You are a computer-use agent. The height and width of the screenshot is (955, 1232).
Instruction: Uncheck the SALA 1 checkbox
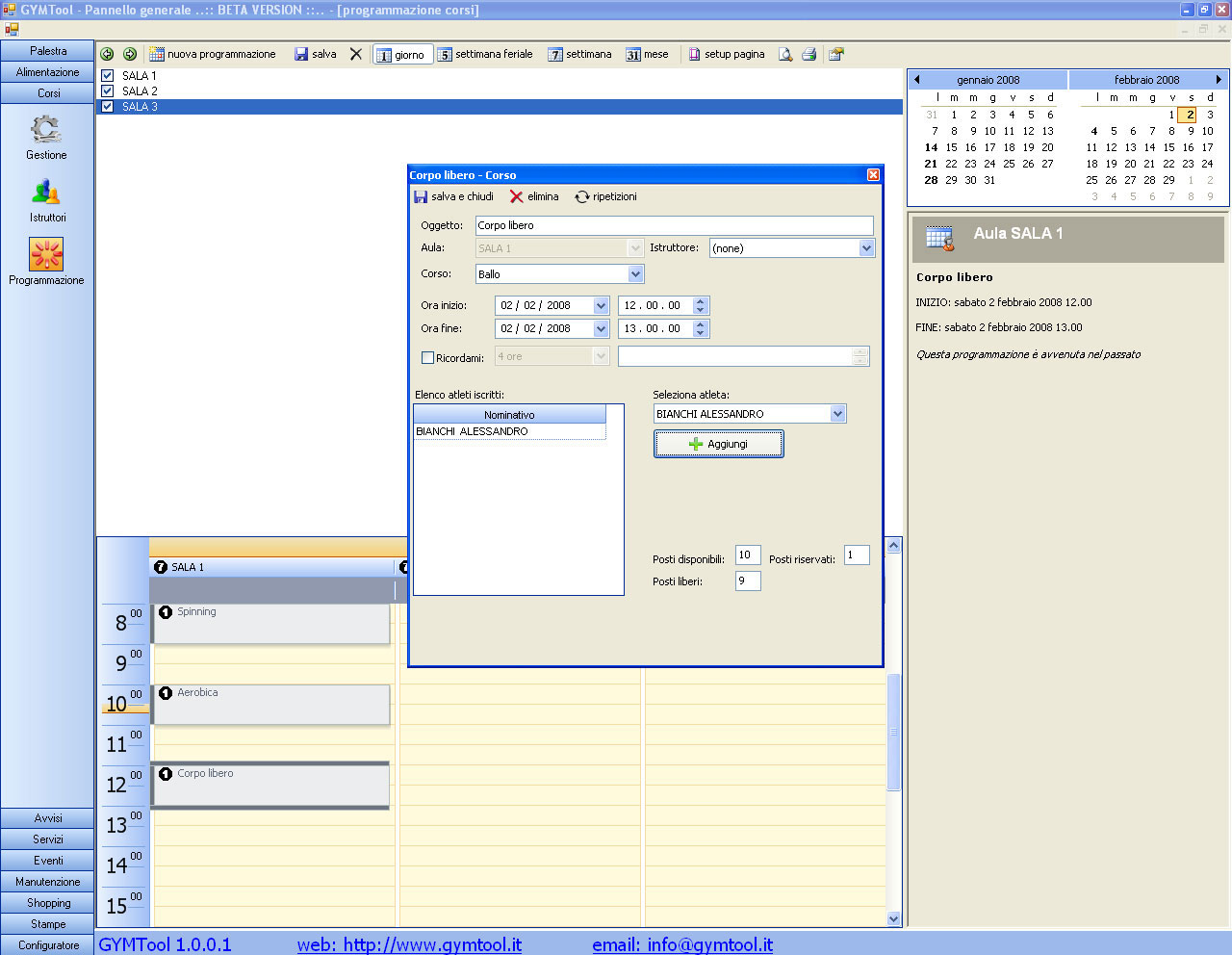coord(108,76)
